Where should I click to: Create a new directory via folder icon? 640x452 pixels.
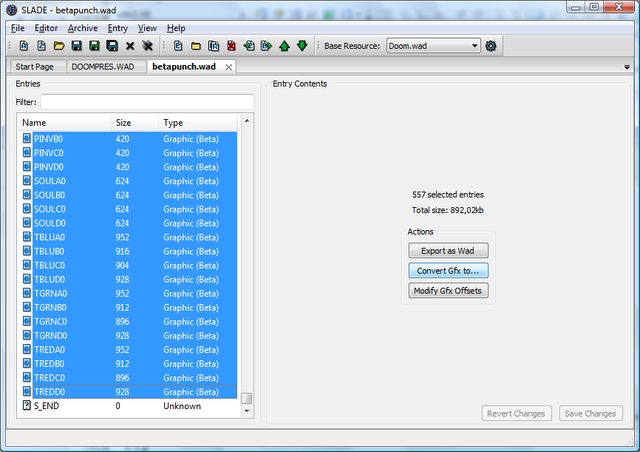(196, 46)
